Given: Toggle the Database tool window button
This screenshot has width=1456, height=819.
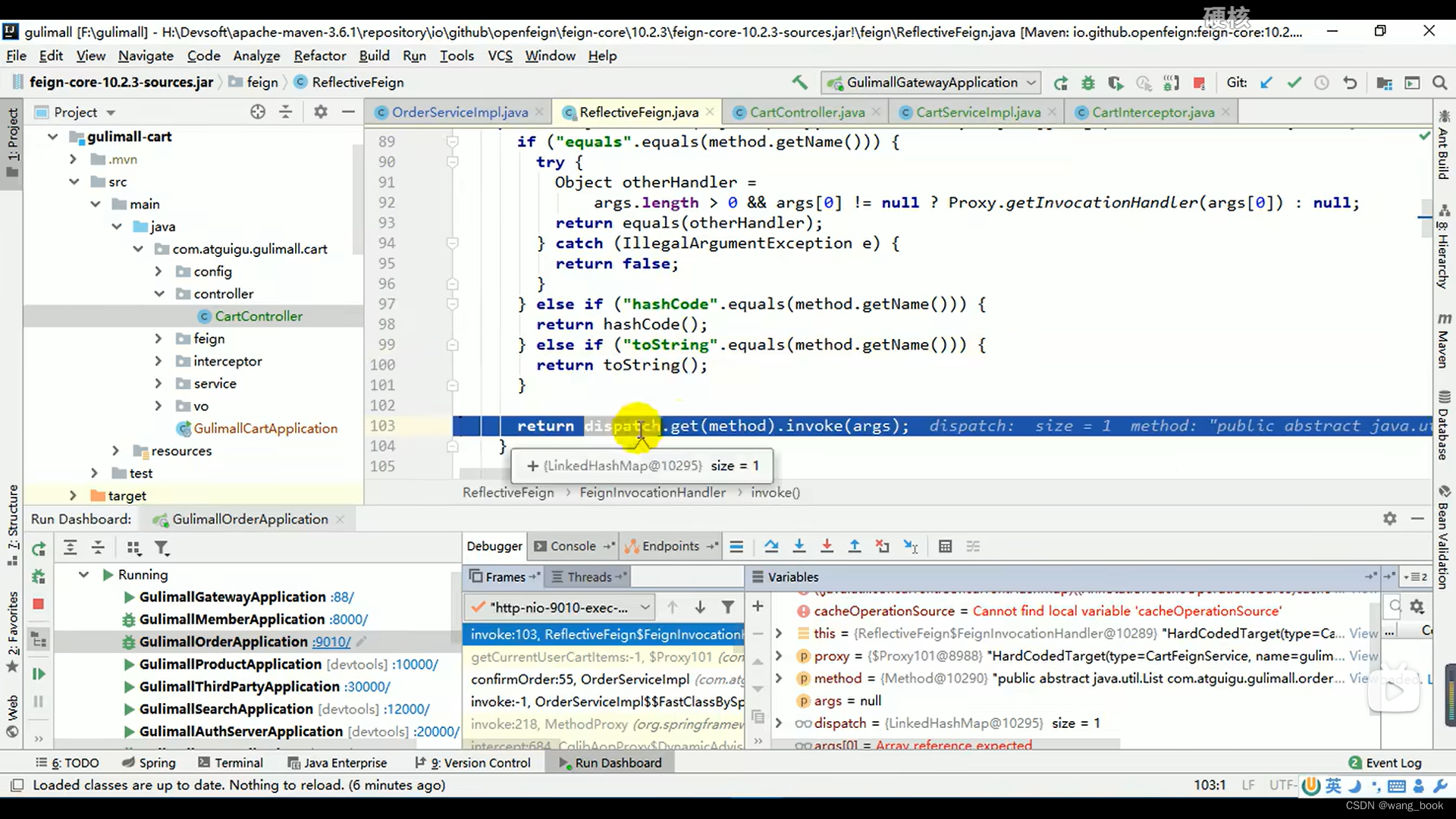Looking at the screenshot, I should click(x=1443, y=425).
